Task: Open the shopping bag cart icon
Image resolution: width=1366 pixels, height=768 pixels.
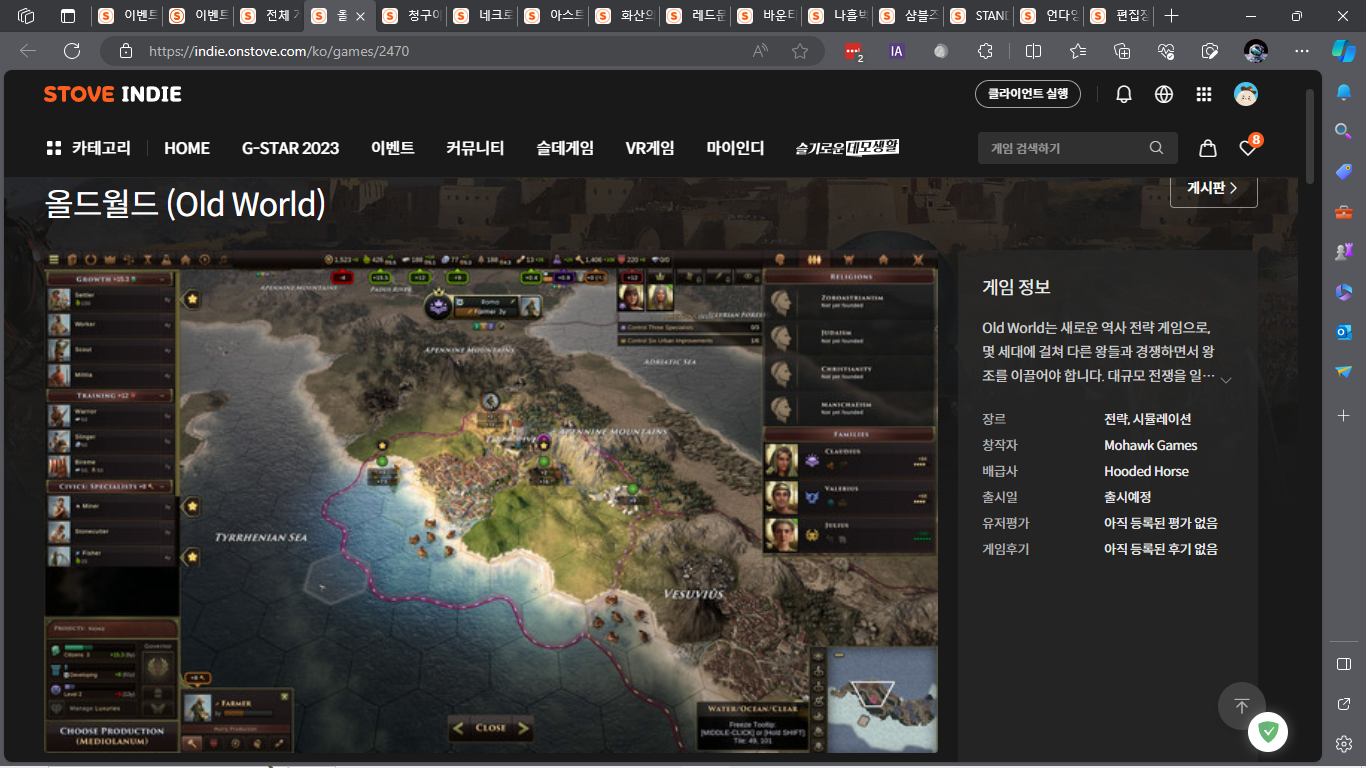Action: click(1208, 148)
